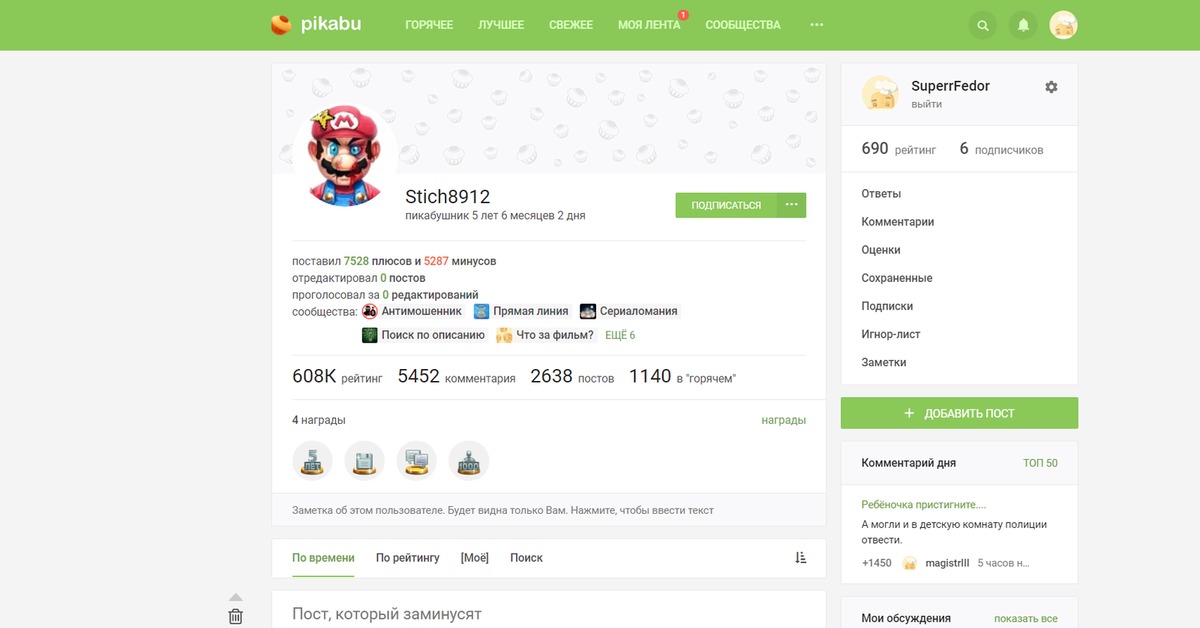The height and width of the screenshot is (628, 1200).
Task: Click the trash bin icon on left edge
Action: [x=235, y=616]
